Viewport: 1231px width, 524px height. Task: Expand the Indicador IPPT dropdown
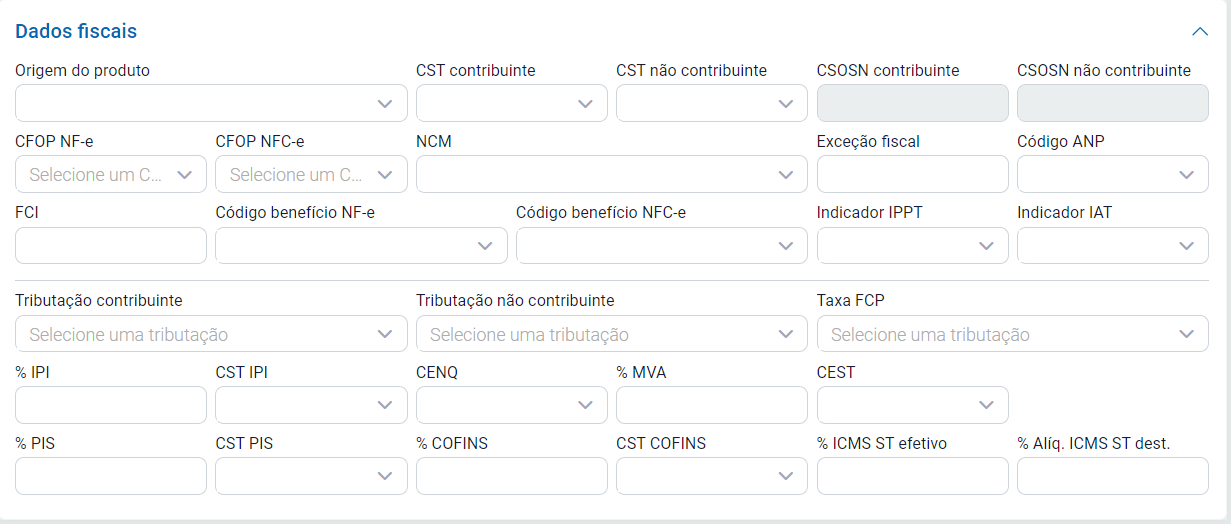tap(912, 245)
